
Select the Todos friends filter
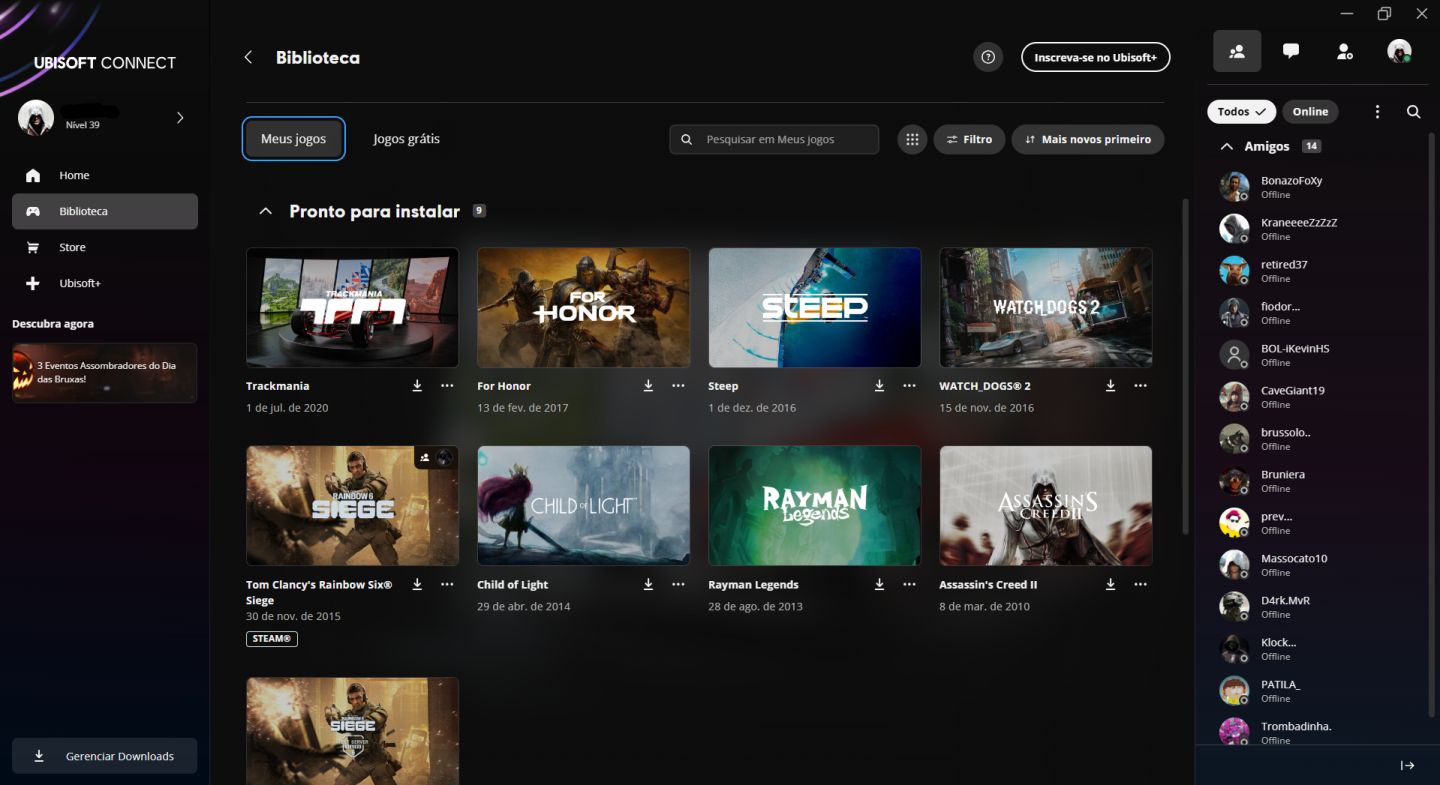(1241, 112)
